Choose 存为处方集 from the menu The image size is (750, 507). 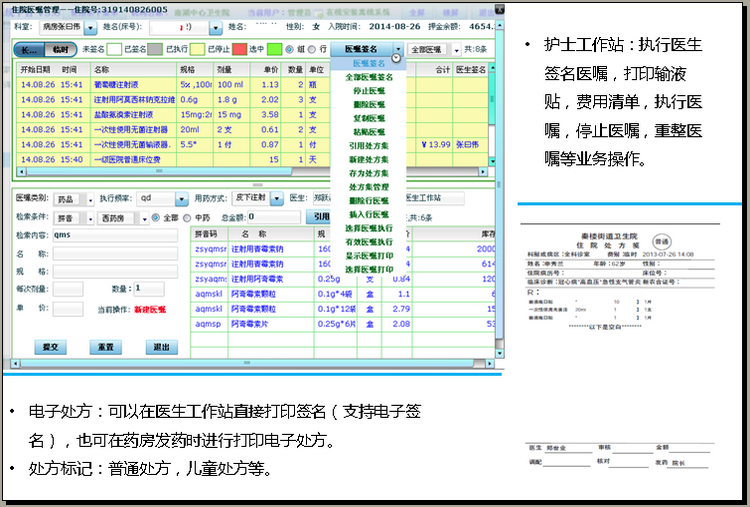[x=369, y=174]
